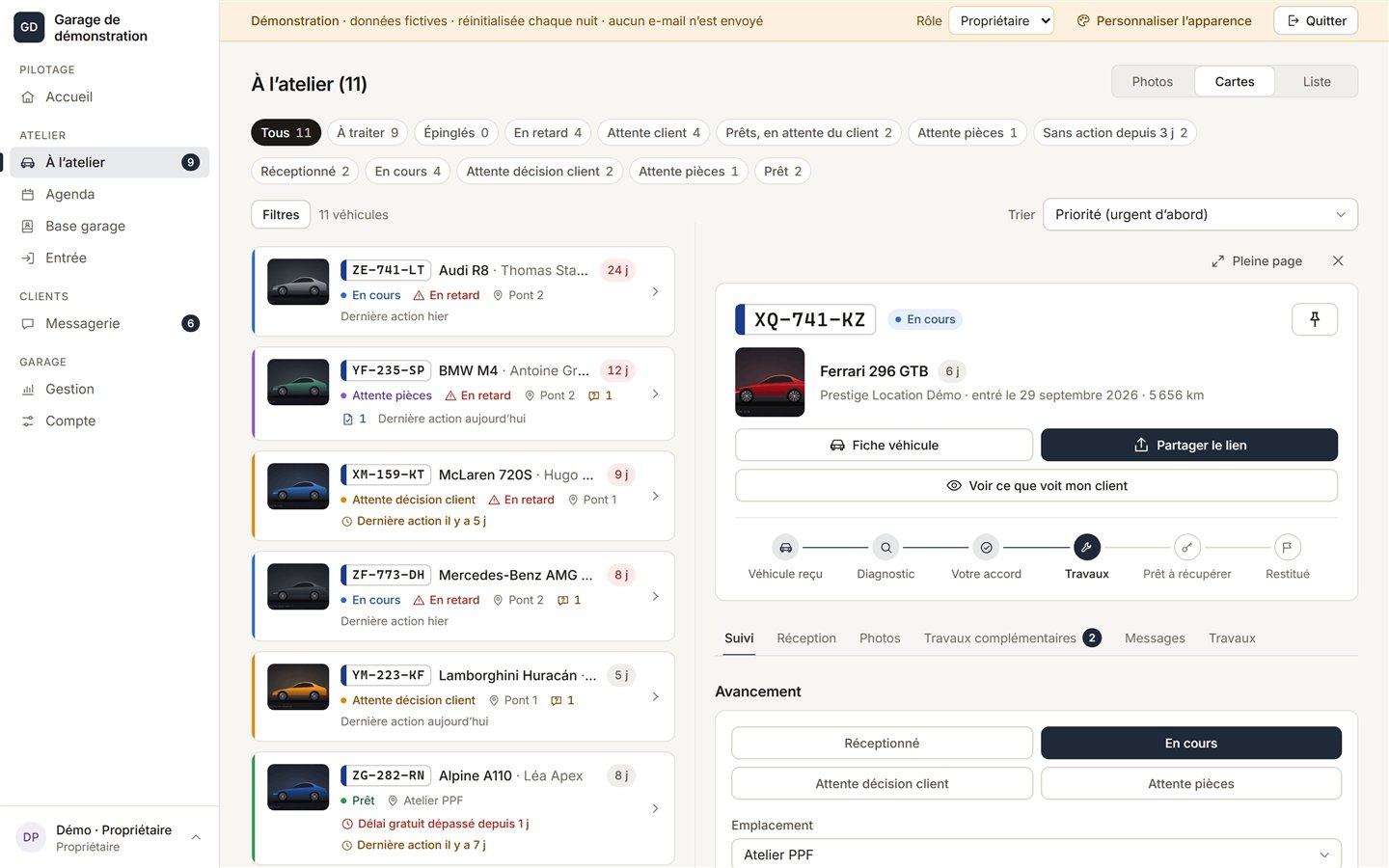Click the Personnaliser l'apparence link
This screenshot has width=1389, height=868.
click(x=1163, y=20)
